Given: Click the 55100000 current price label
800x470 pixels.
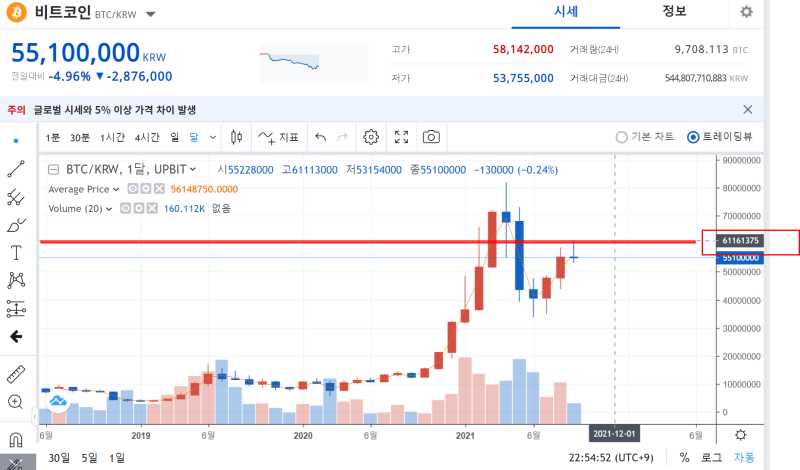Looking at the screenshot, I should click(x=740, y=258).
